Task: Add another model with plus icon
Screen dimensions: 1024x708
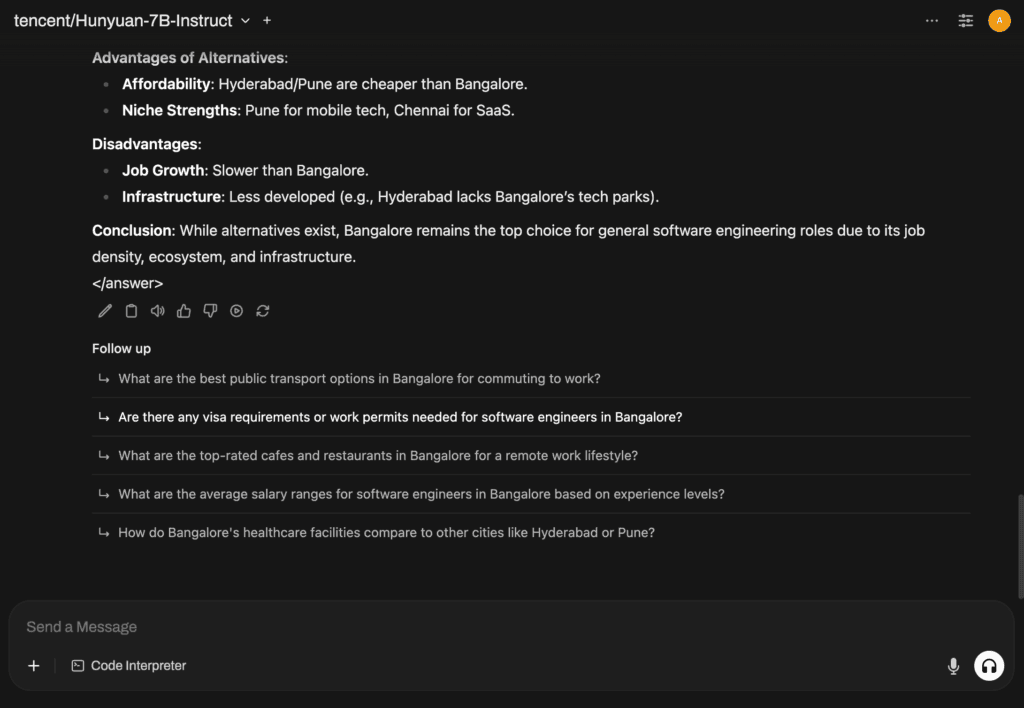Action: click(x=267, y=21)
